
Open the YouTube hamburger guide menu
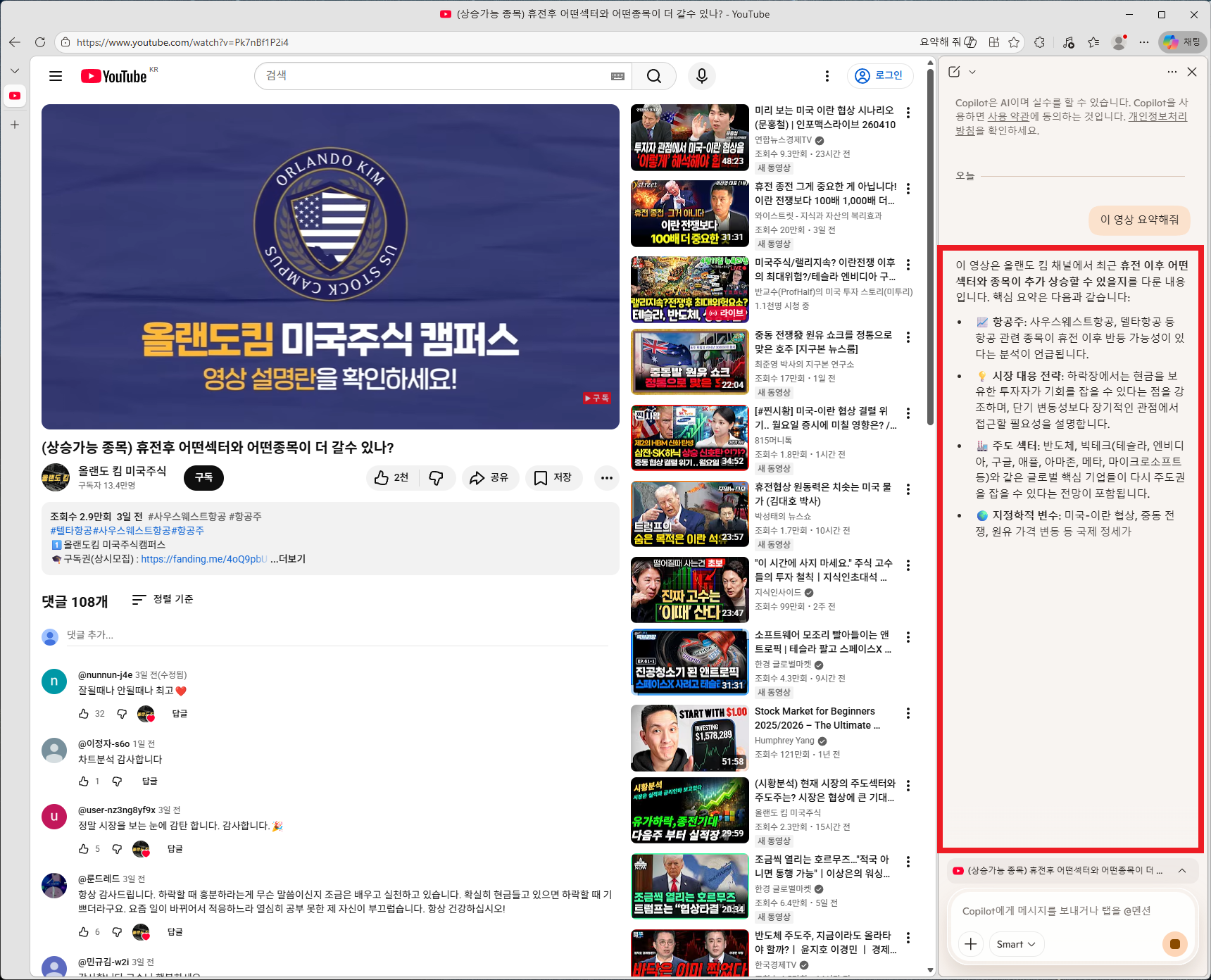[56, 76]
